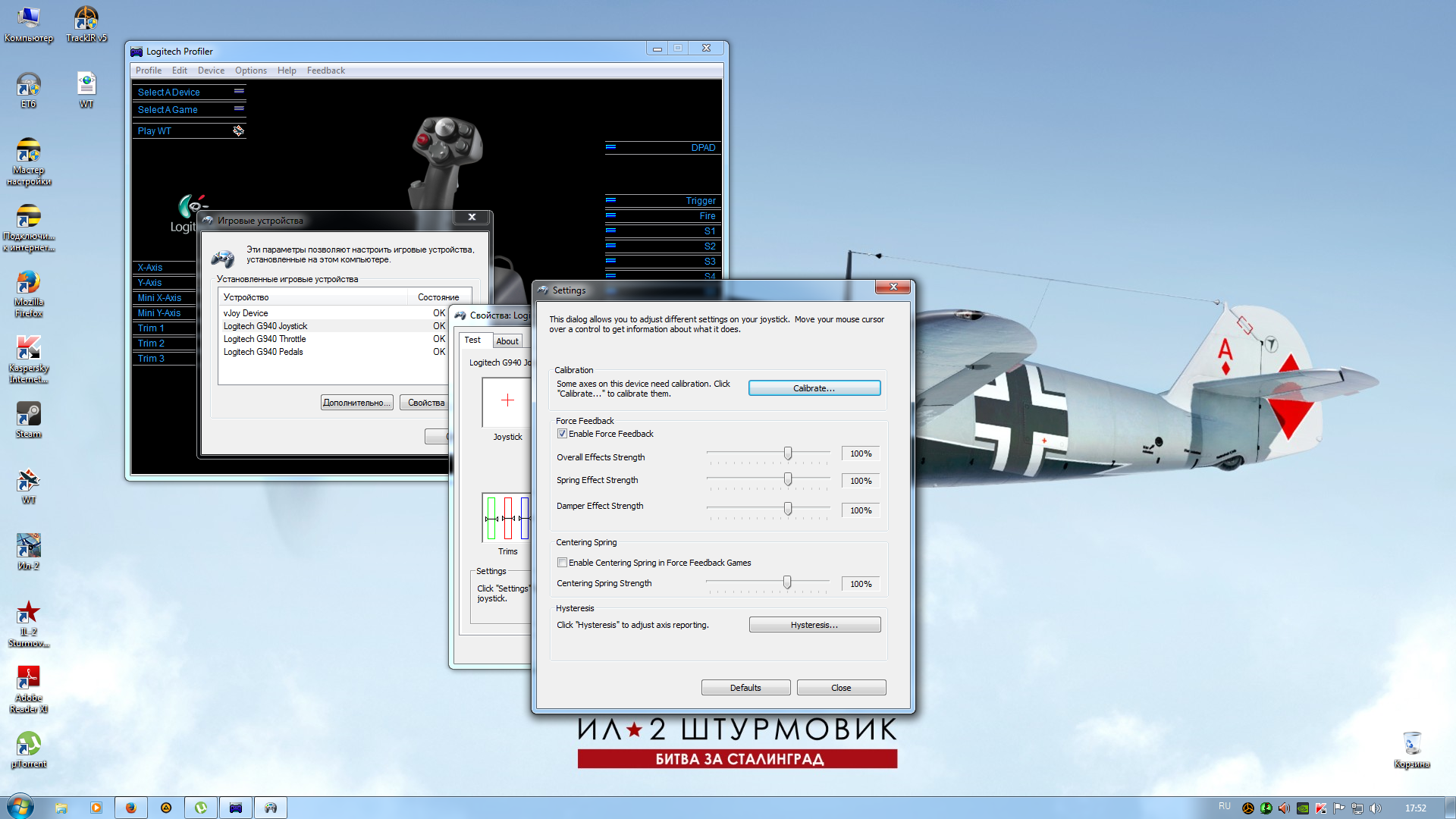Click the Close button in Settings dialog

pos(841,688)
